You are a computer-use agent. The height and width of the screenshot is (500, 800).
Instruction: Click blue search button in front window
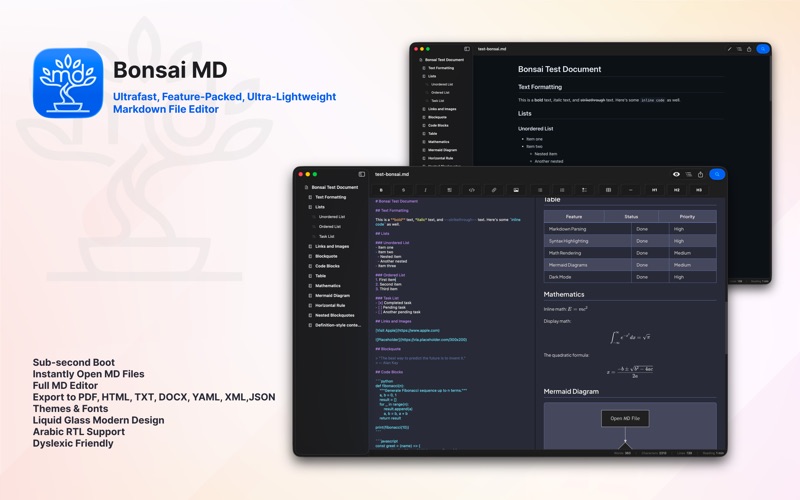717,174
